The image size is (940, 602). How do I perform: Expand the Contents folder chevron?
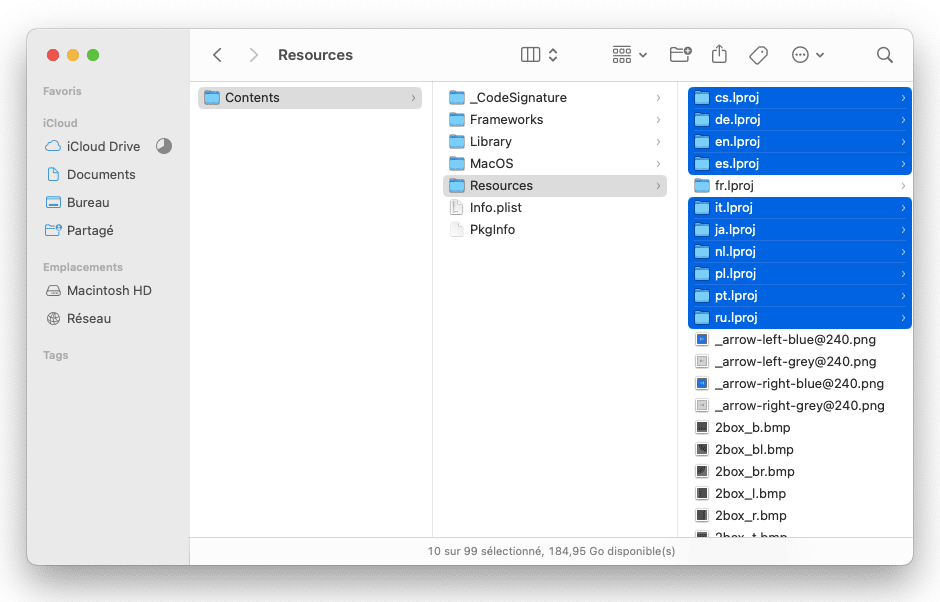click(x=413, y=98)
